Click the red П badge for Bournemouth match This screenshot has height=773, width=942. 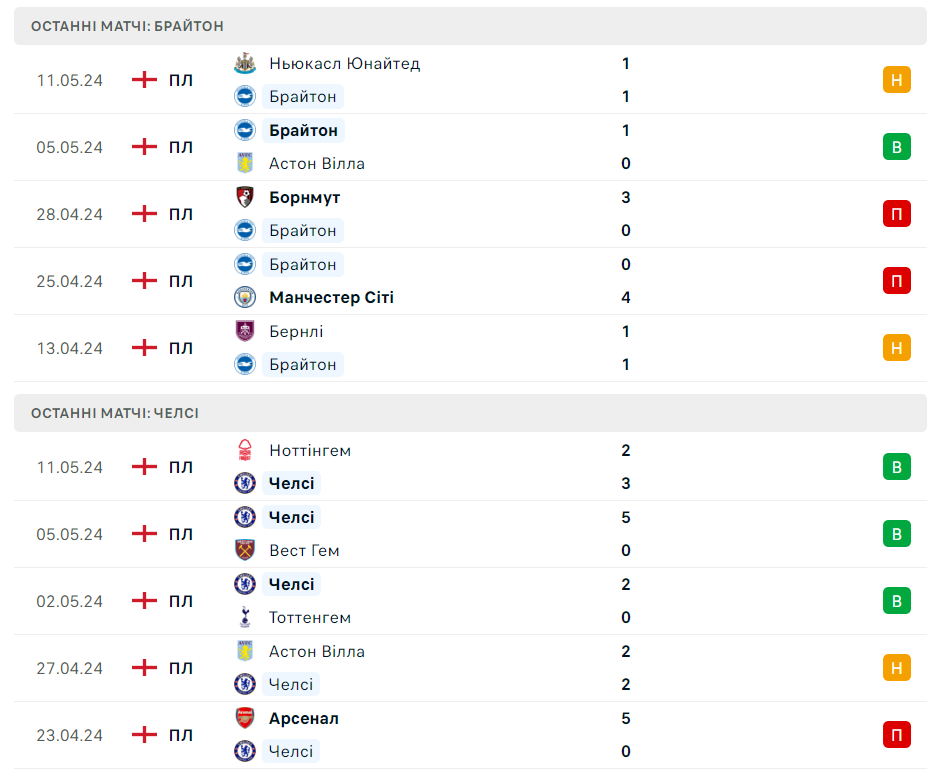pos(896,214)
